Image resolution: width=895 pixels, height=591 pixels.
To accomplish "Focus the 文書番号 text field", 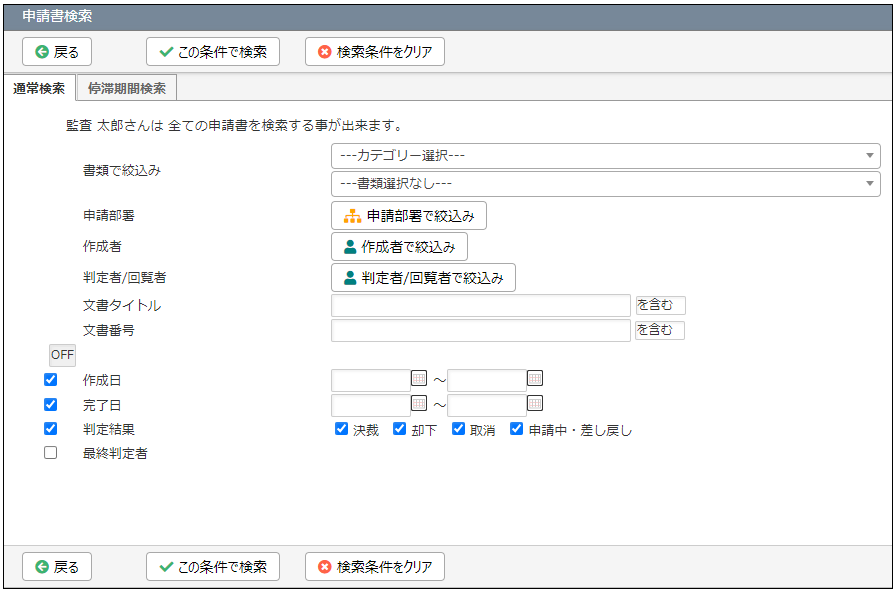I will coord(481,331).
